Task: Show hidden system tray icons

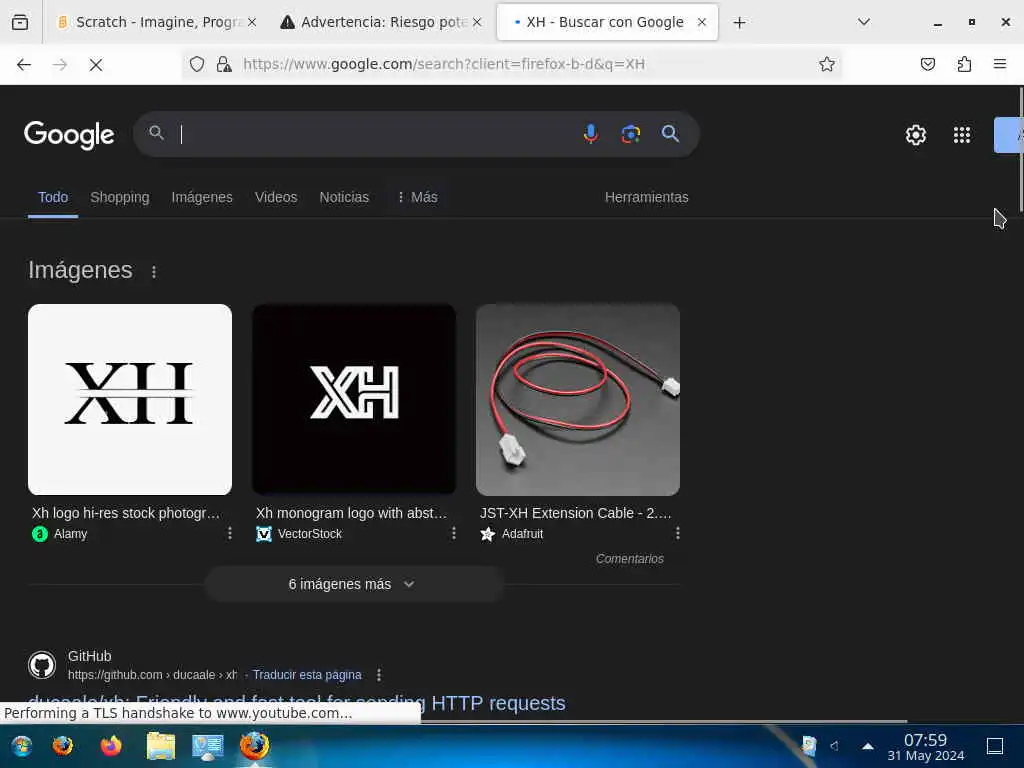Action: (868, 746)
